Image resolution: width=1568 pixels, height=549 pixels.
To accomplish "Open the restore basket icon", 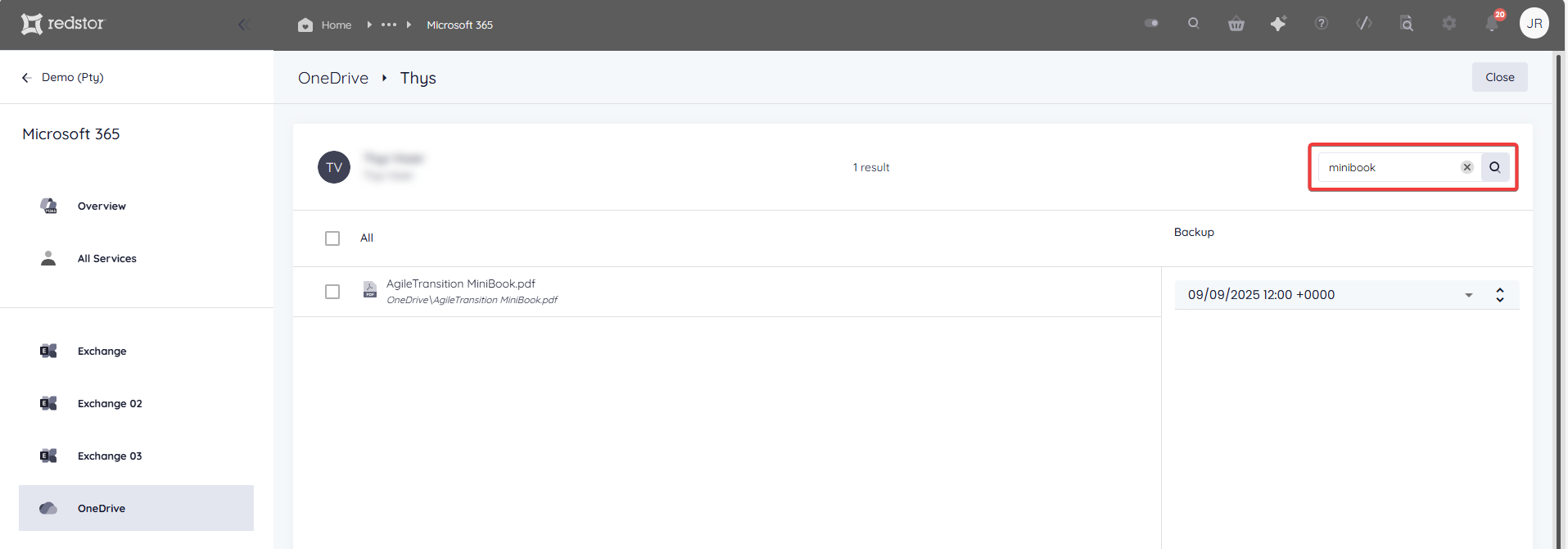I will [1236, 24].
